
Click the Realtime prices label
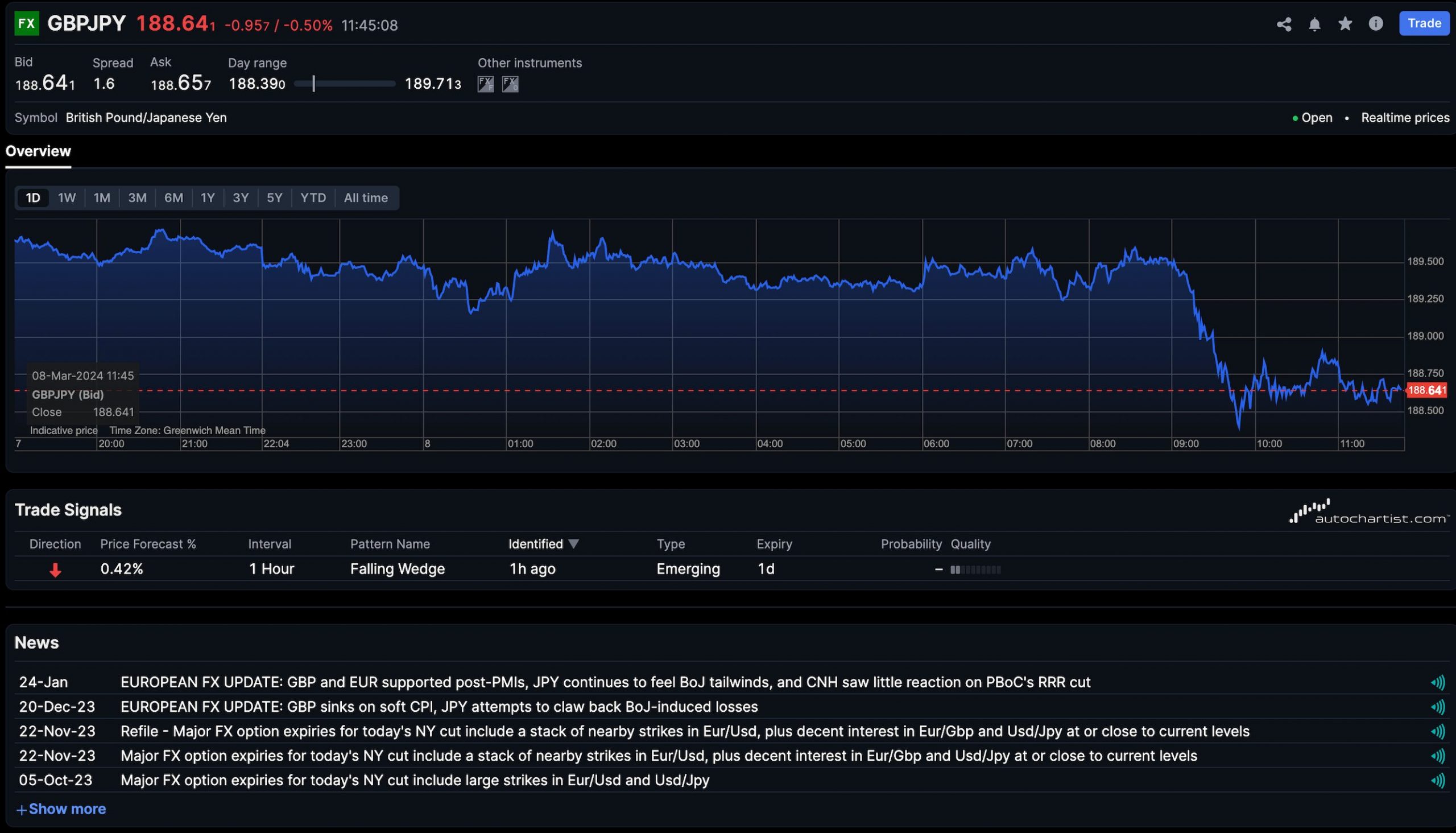click(1405, 118)
